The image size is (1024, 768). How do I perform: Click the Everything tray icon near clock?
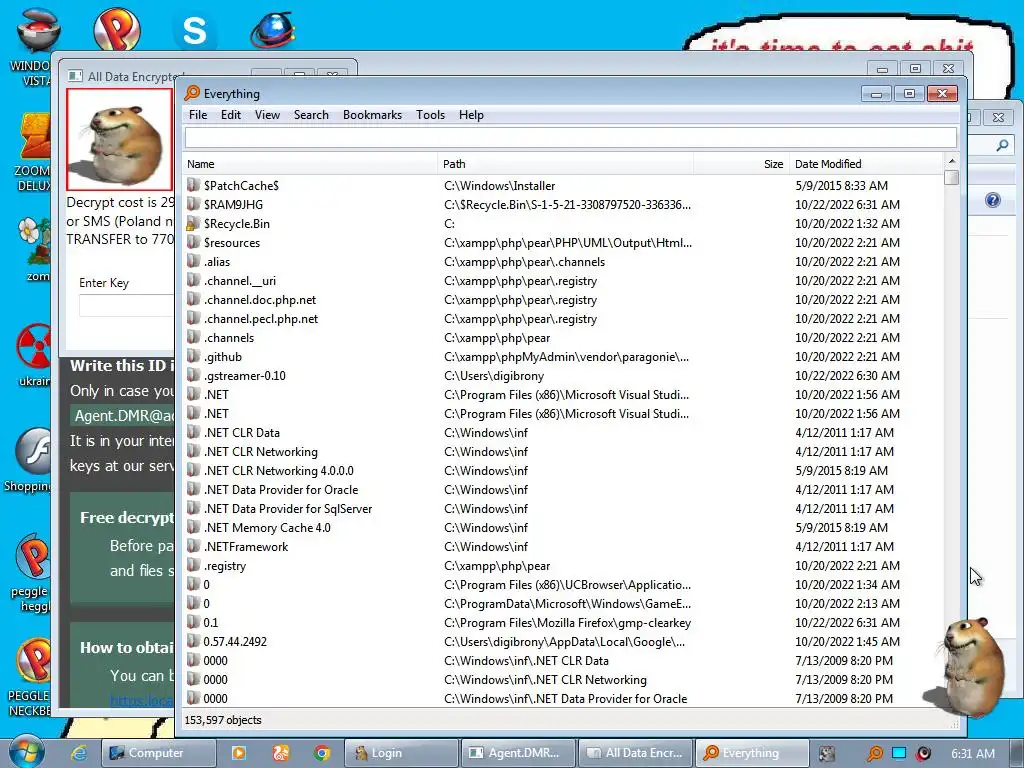[x=874, y=754]
